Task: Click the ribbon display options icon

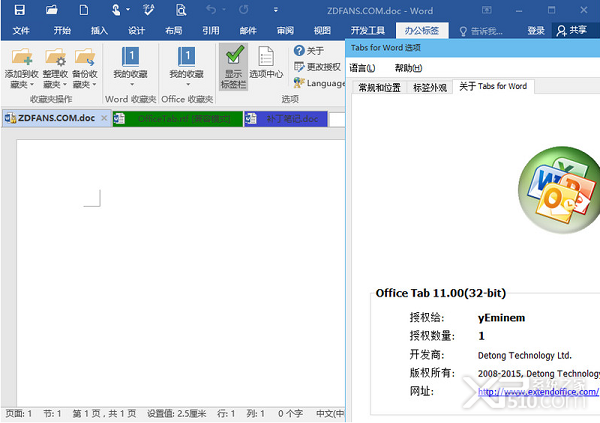Action: pyautogui.click(x=487, y=10)
